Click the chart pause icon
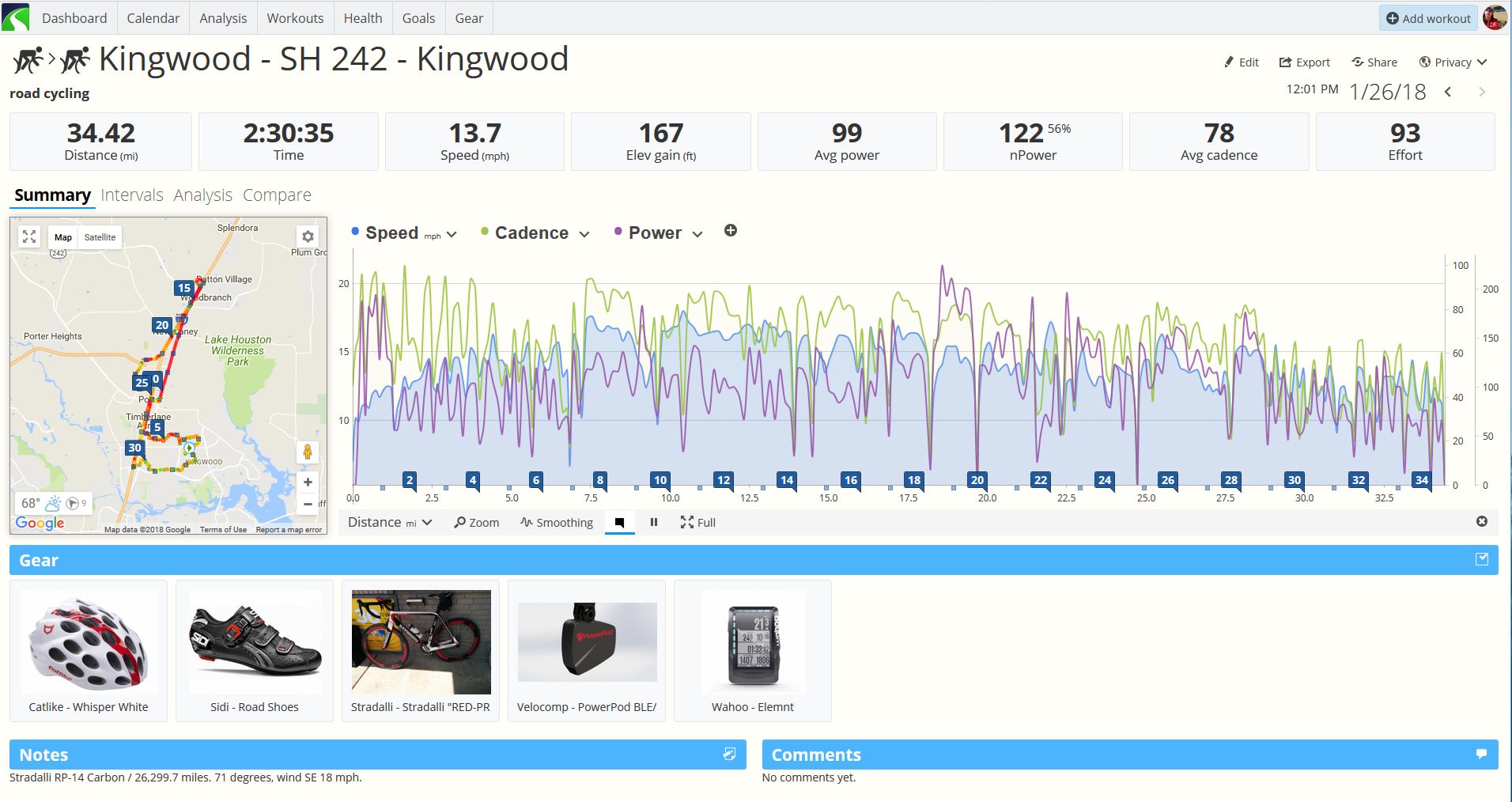 654,522
